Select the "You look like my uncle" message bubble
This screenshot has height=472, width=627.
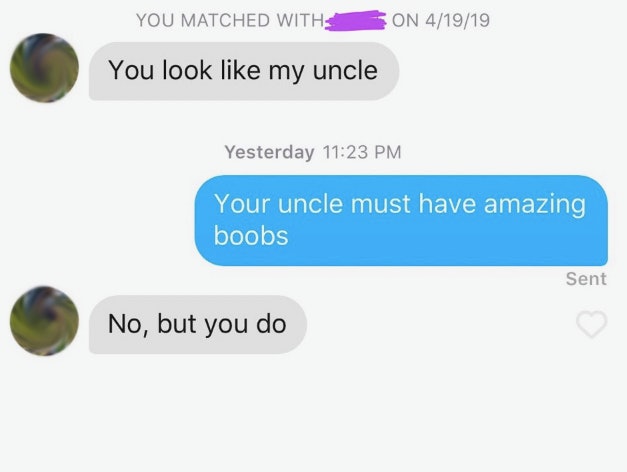click(x=244, y=71)
